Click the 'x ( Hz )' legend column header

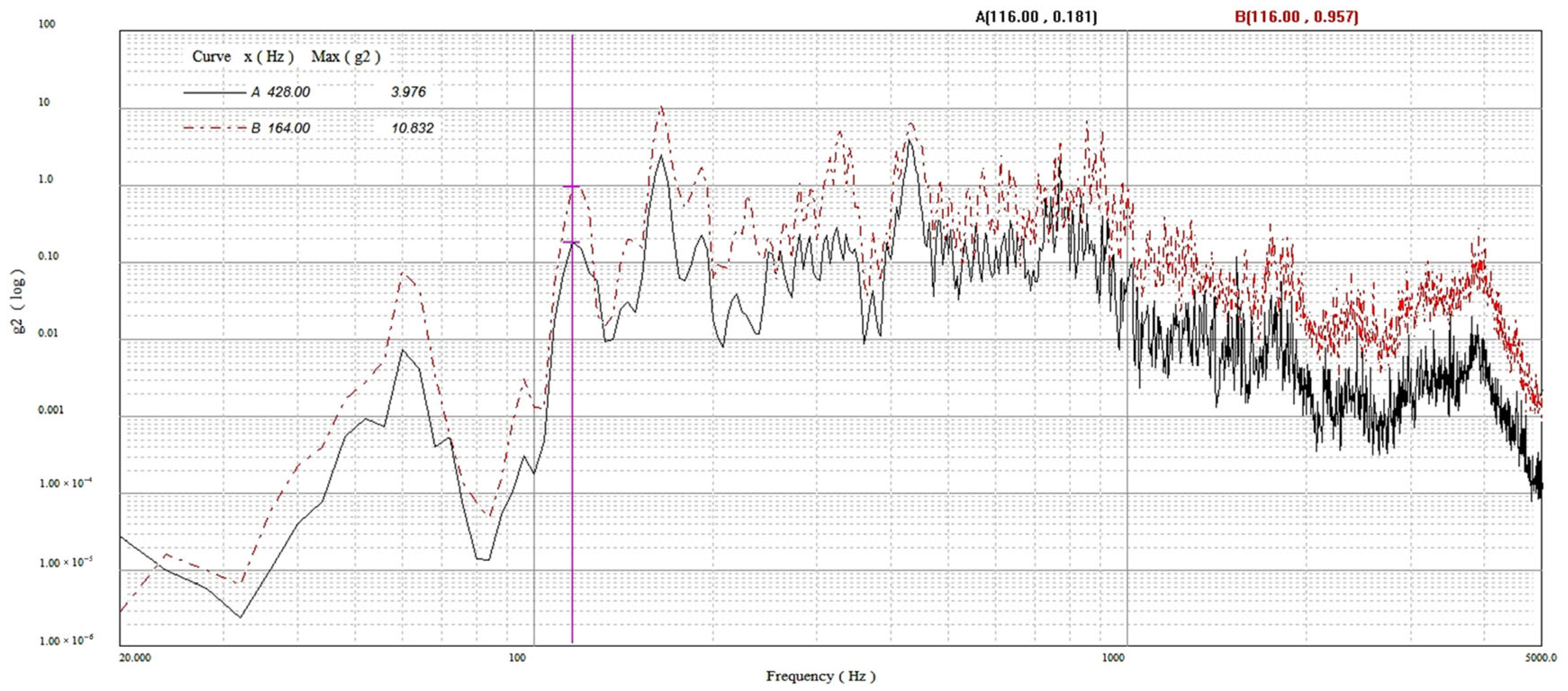click(268, 57)
